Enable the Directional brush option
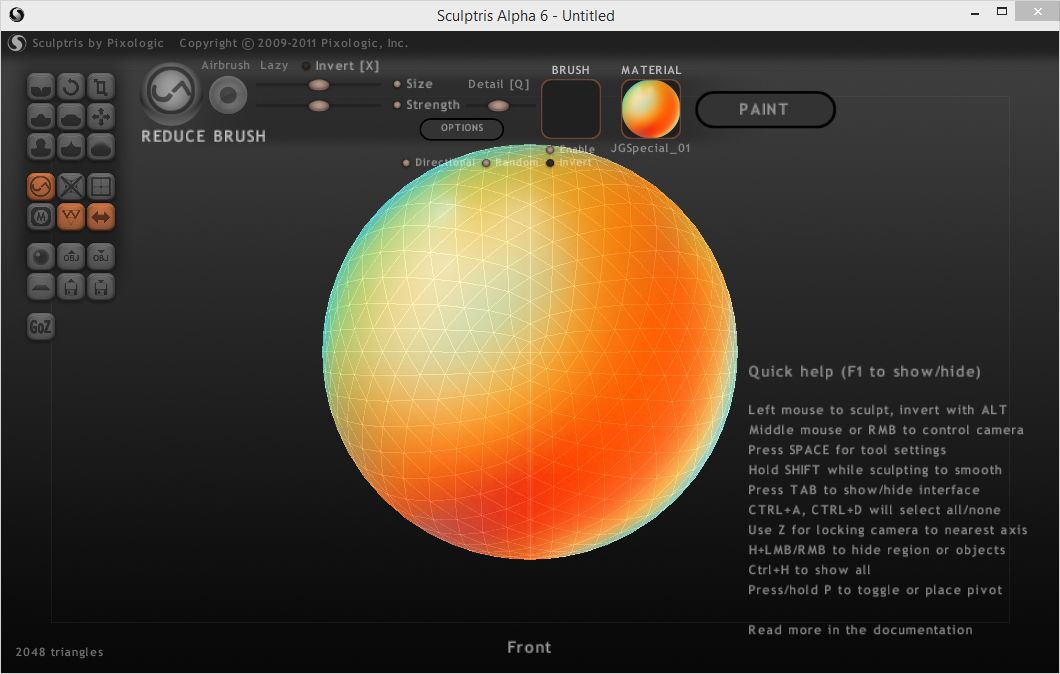The height and width of the screenshot is (674, 1060). pyautogui.click(x=406, y=163)
